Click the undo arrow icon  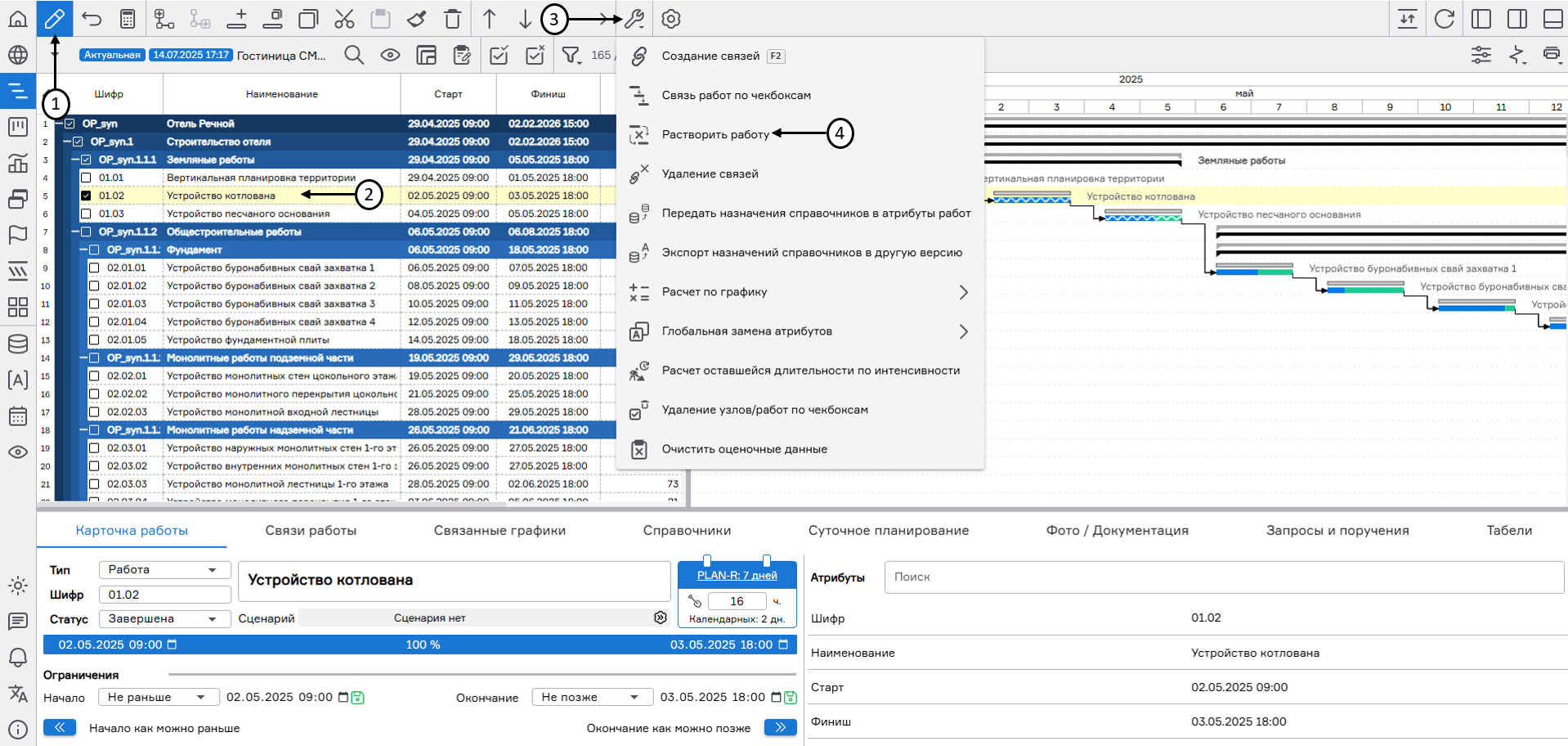[92, 19]
